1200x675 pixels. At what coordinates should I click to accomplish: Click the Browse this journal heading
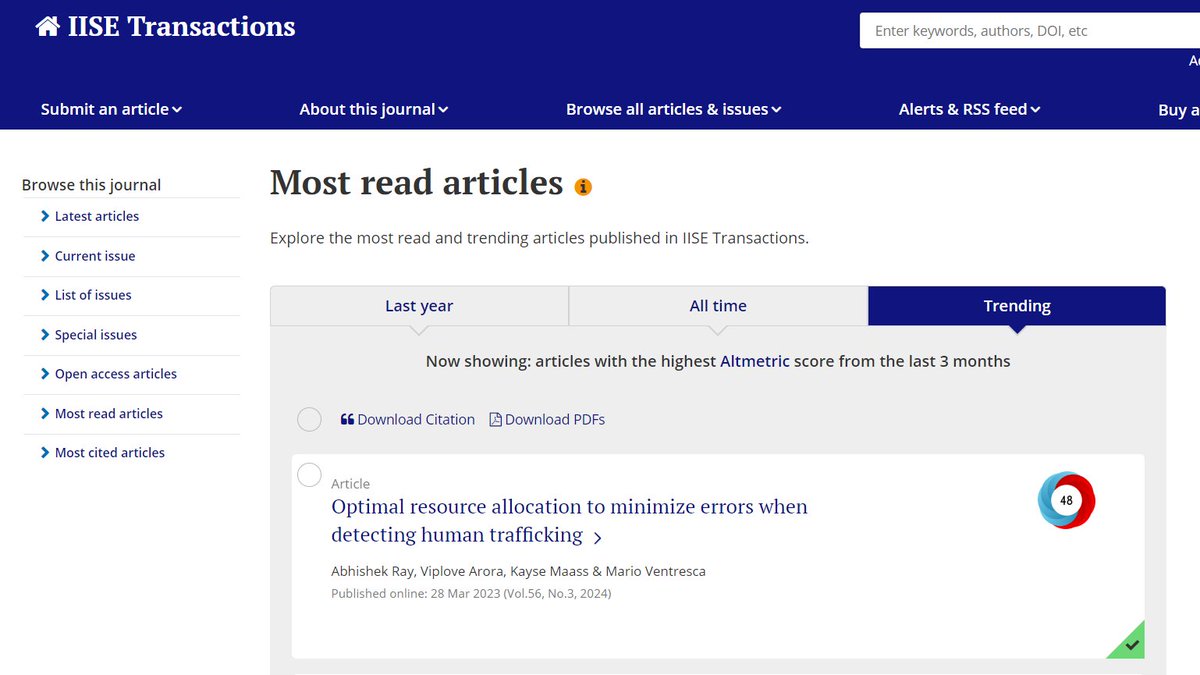coord(92,185)
